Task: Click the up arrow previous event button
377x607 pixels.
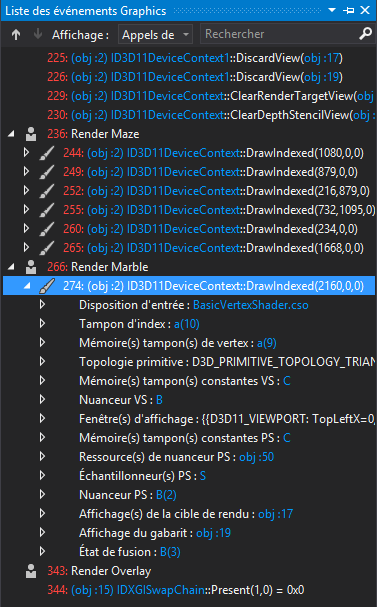Action: (x=16, y=35)
